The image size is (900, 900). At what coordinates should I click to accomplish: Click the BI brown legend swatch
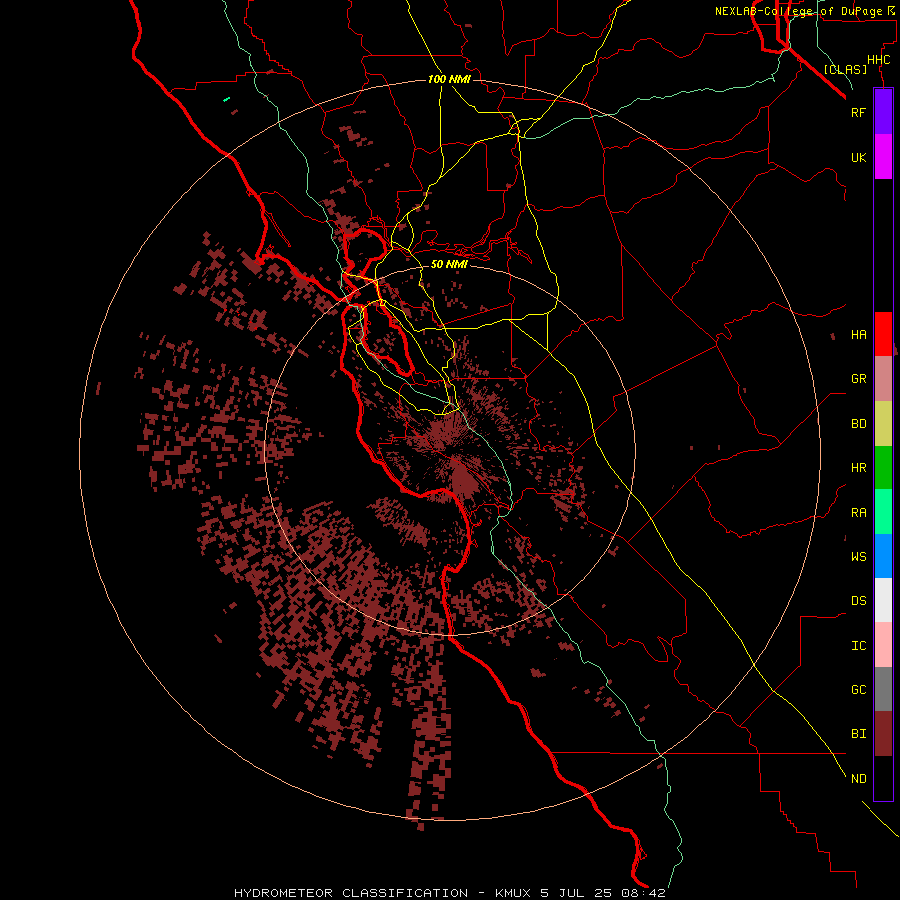pyautogui.click(x=883, y=734)
